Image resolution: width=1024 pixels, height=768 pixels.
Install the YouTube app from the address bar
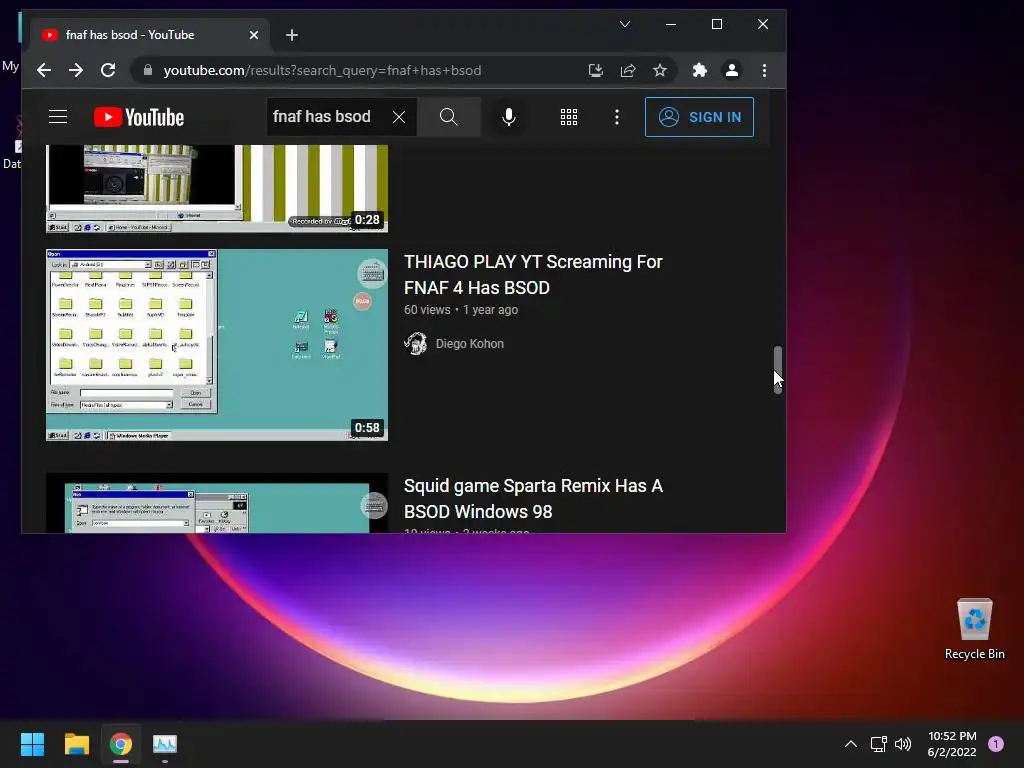pos(596,71)
